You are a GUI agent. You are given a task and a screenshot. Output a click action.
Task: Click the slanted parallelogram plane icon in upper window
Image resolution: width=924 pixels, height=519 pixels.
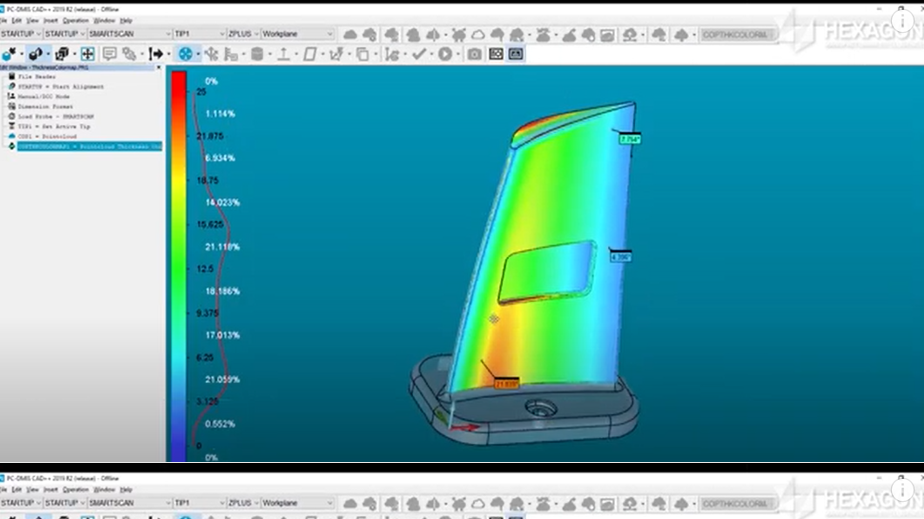(x=309, y=54)
